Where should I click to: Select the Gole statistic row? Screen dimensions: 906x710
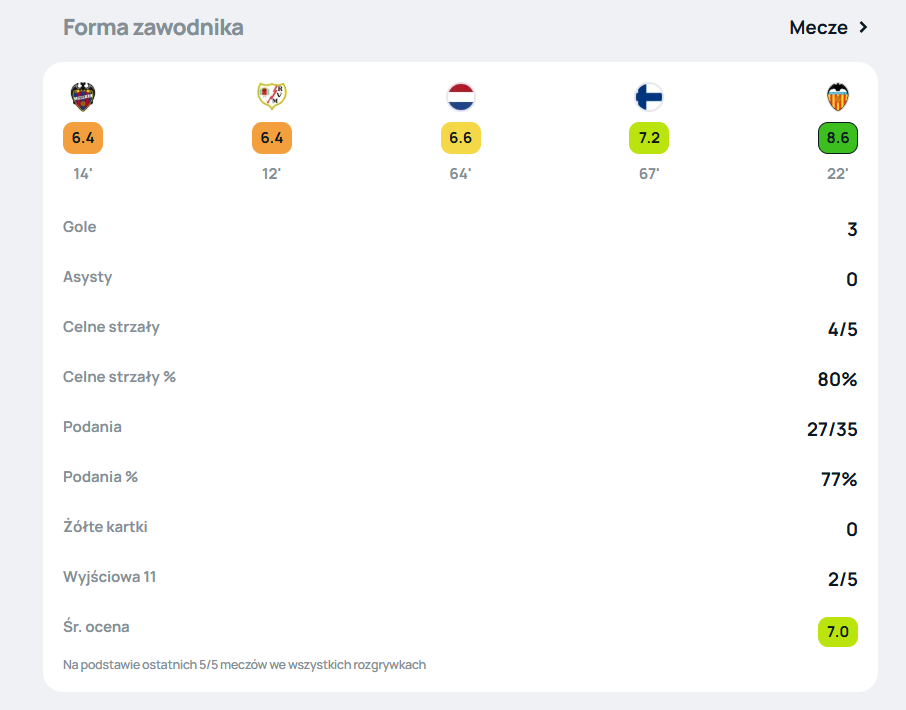click(x=460, y=228)
